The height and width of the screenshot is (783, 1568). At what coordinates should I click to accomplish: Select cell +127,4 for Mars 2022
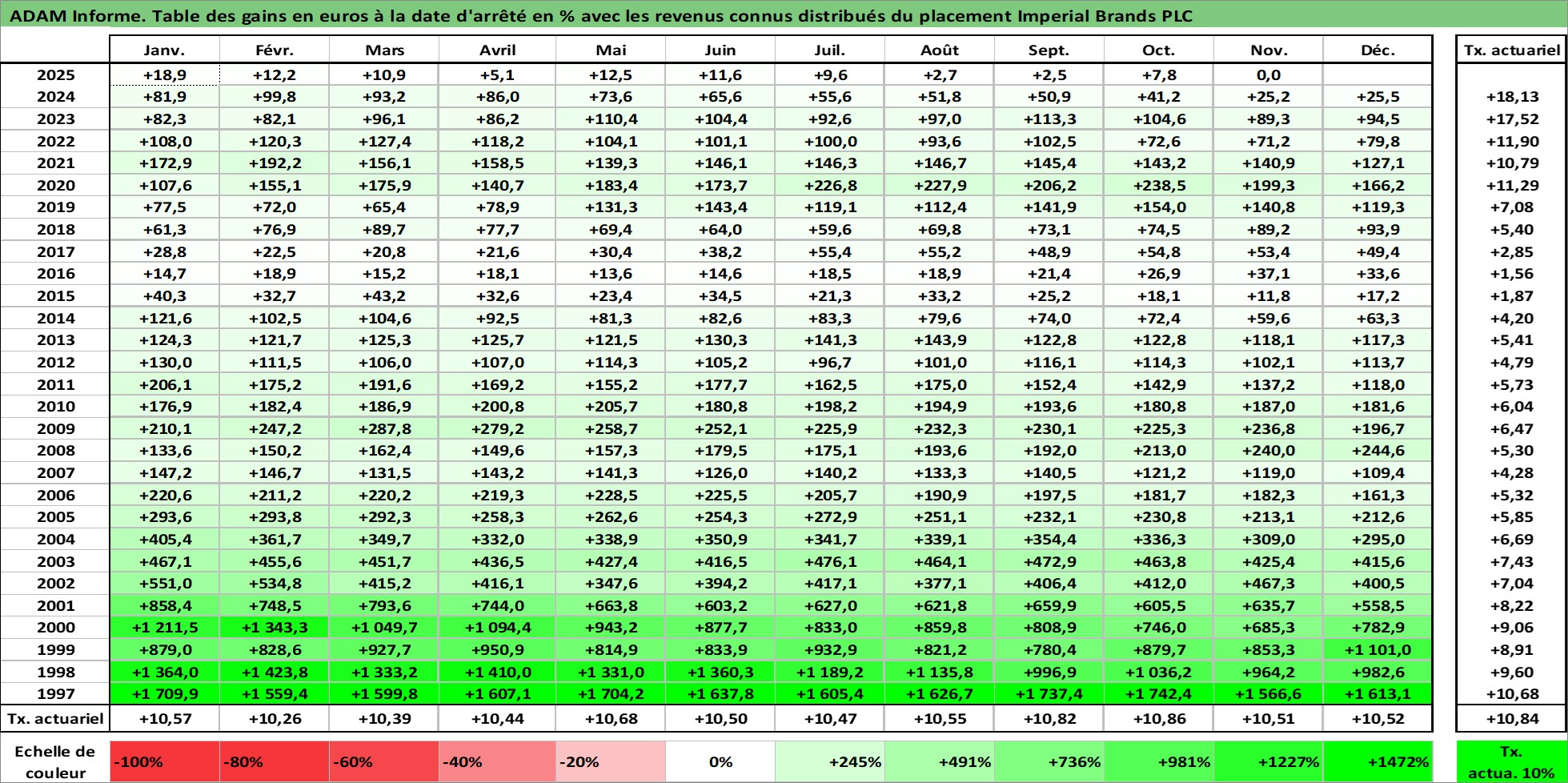[x=384, y=142]
